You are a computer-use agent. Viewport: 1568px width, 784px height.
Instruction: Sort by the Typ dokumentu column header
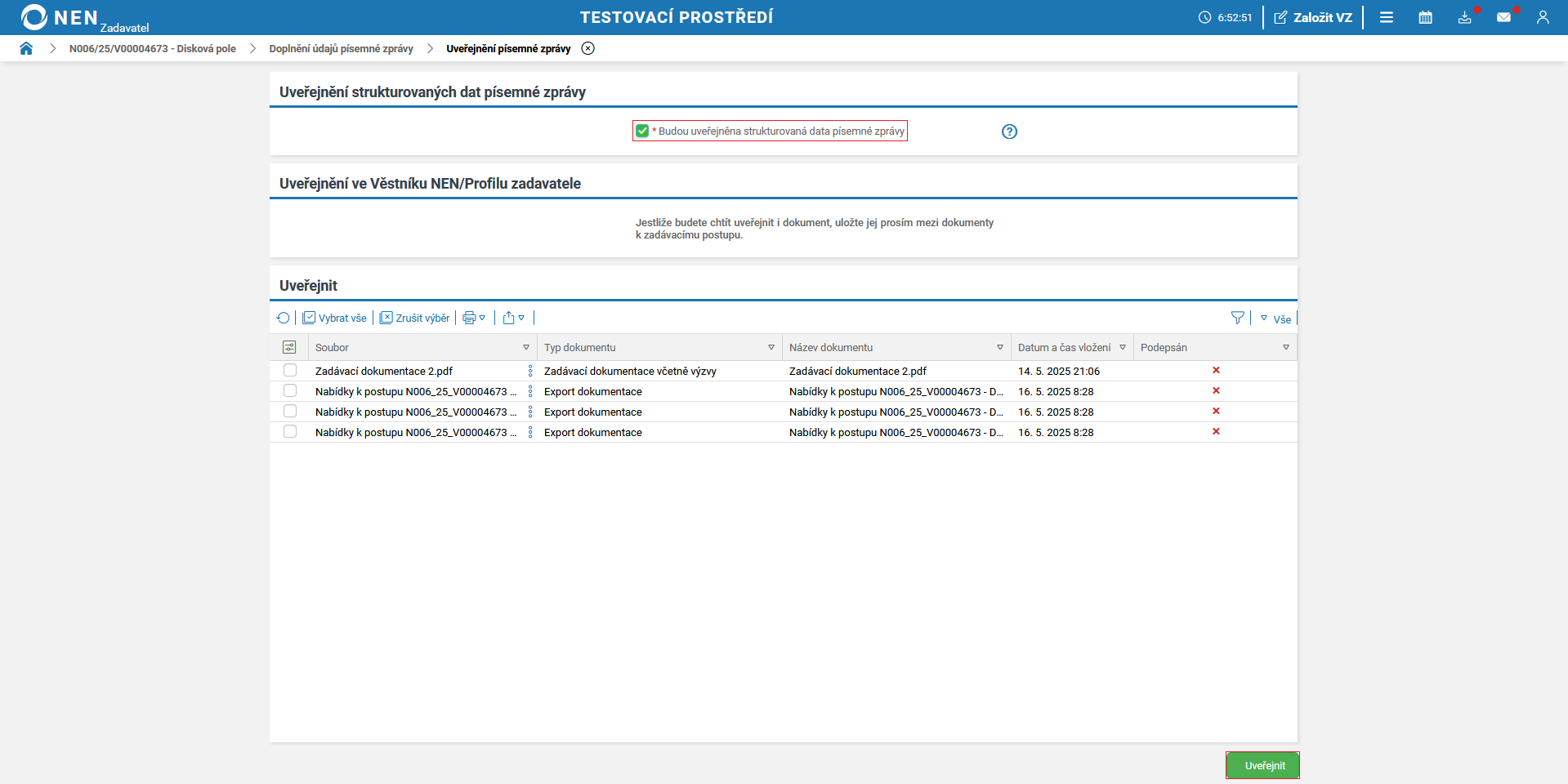point(580,347)
